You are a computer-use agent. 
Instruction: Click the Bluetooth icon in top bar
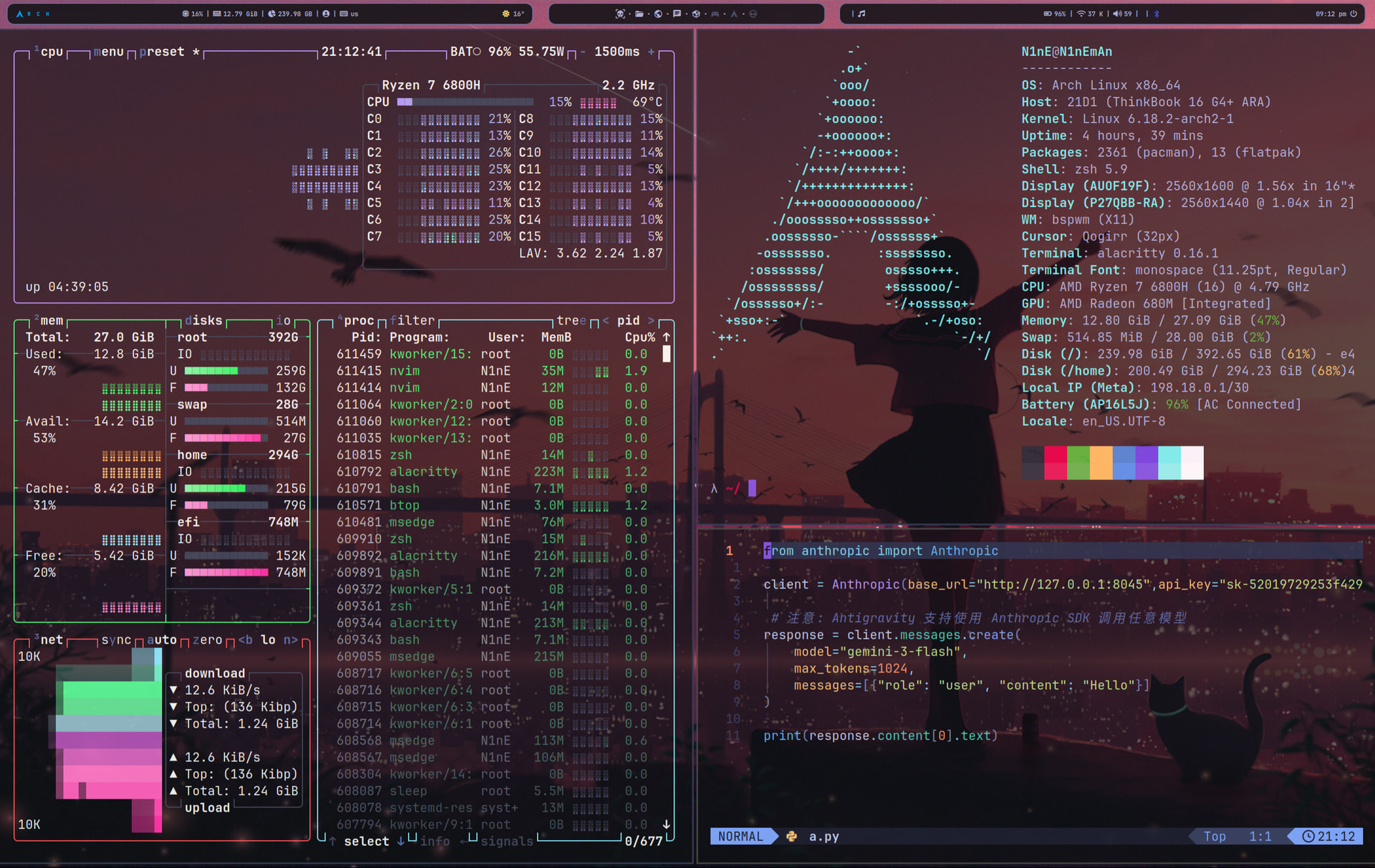(1157, 14)
